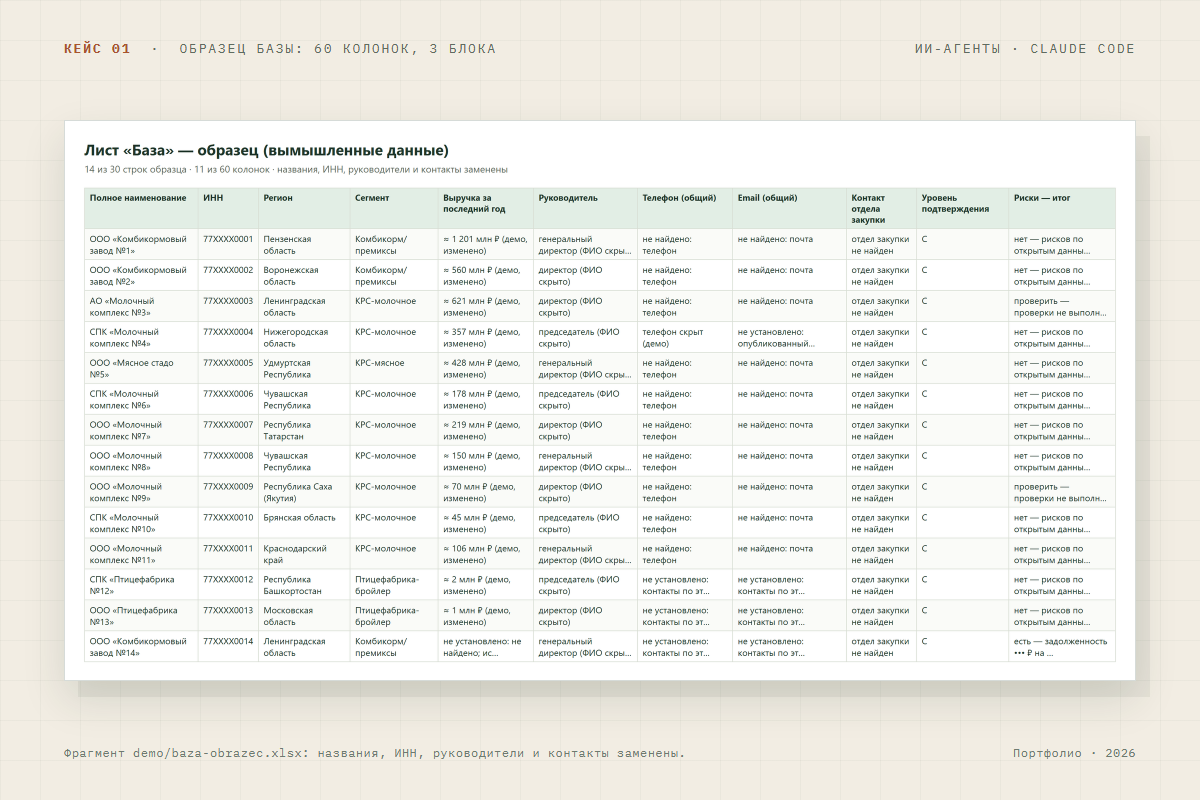The width and height of the screenshot is (1200, 800).
Task: Click the «есть — задолженность» risk cell
Action: (x=1062, y=647)
